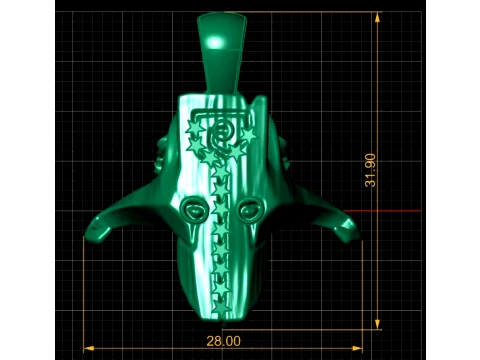Click the red axis line segment
Screen dimensions: 480x360
tap(382, 211)
